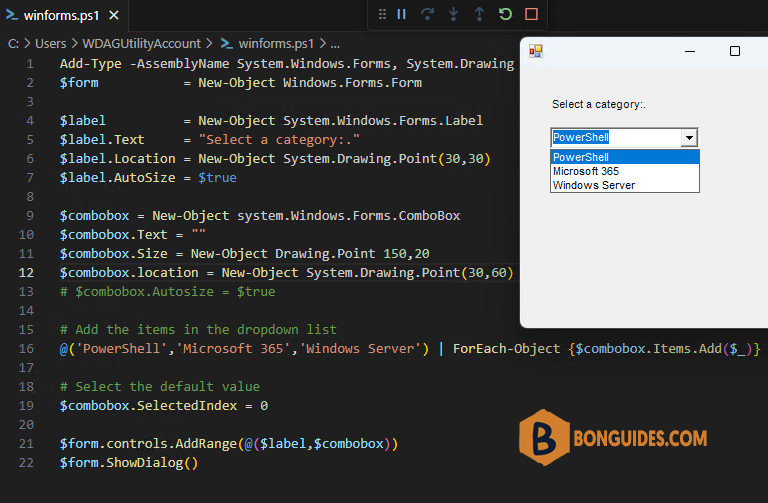Grab the debug toolbar drag handle
The height and width of the screenshot is (503, 768).
pyautogui.click(x=383, y=14)
